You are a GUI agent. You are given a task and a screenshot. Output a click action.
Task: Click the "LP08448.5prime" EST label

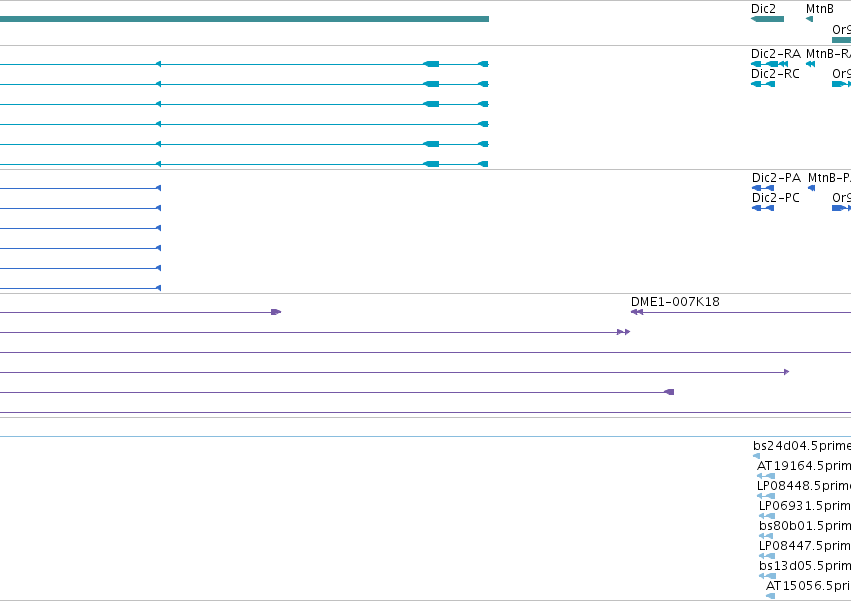point(804,486)
